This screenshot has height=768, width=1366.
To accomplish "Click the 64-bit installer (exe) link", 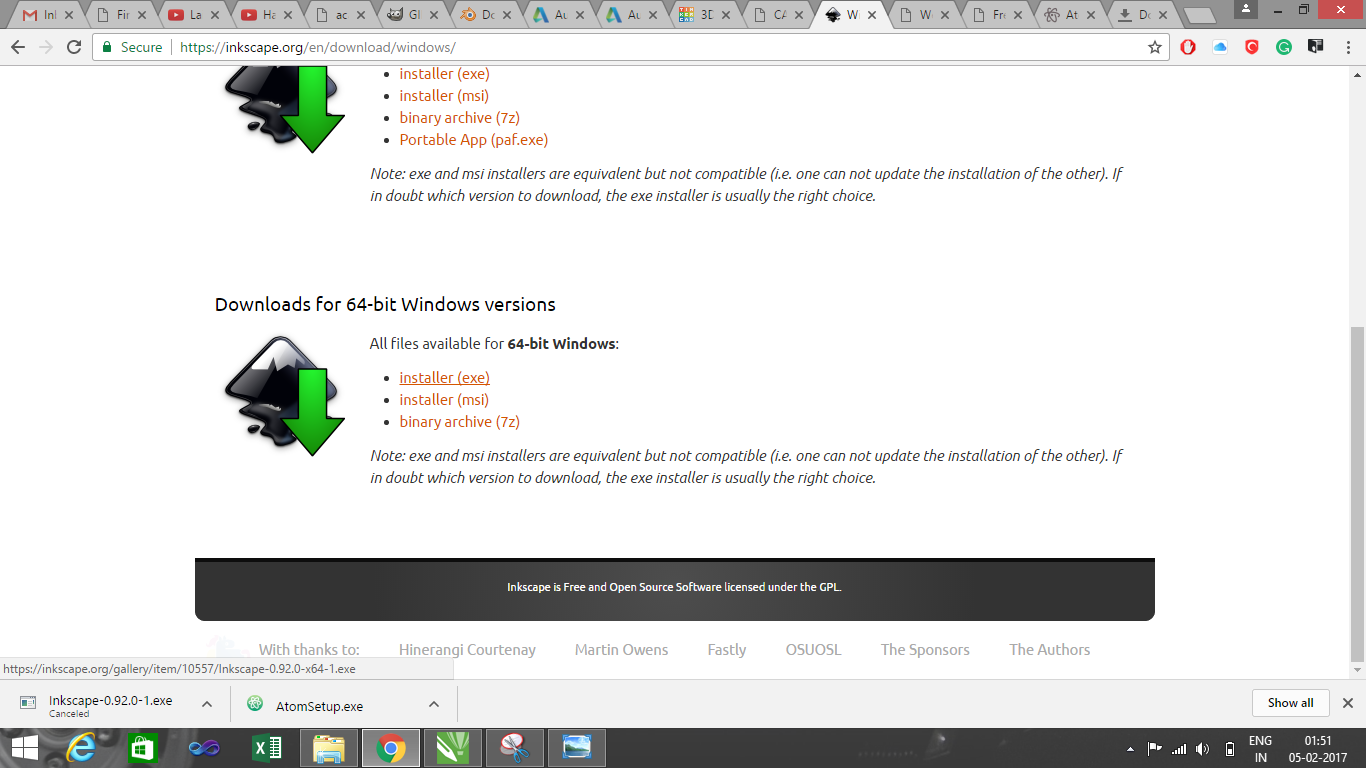I will [444, 378].
